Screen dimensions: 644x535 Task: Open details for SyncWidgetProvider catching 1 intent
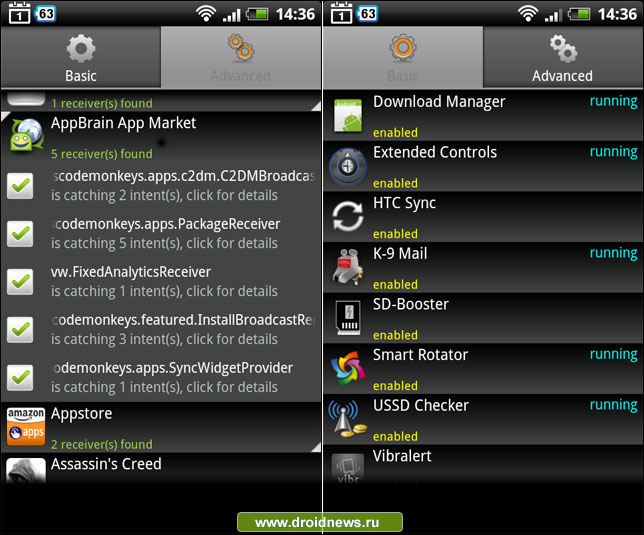tap(164, 387)
